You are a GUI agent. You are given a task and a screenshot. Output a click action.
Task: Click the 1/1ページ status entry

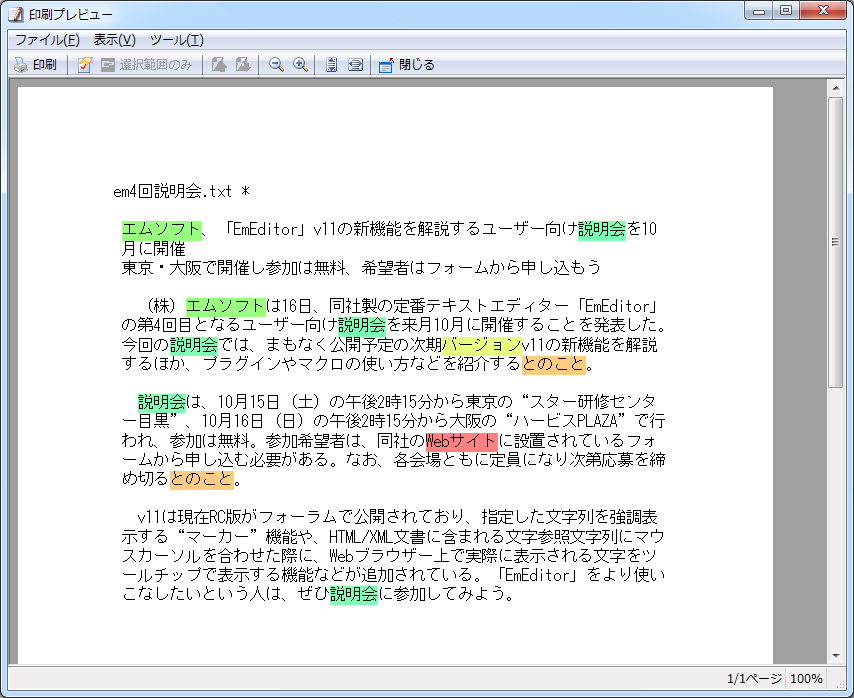tap(754, 678)
